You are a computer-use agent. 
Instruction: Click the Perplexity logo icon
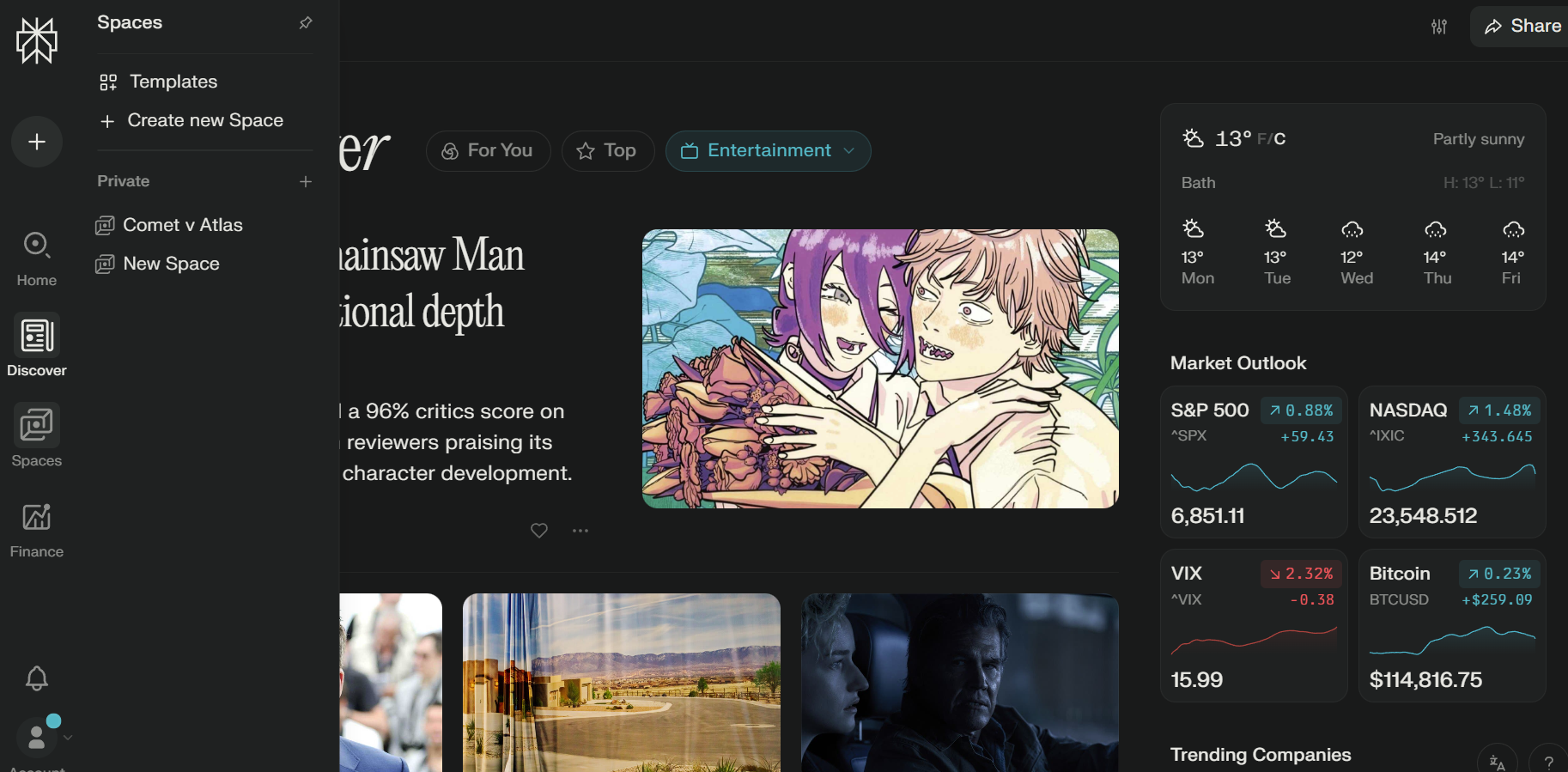[37, 40]
